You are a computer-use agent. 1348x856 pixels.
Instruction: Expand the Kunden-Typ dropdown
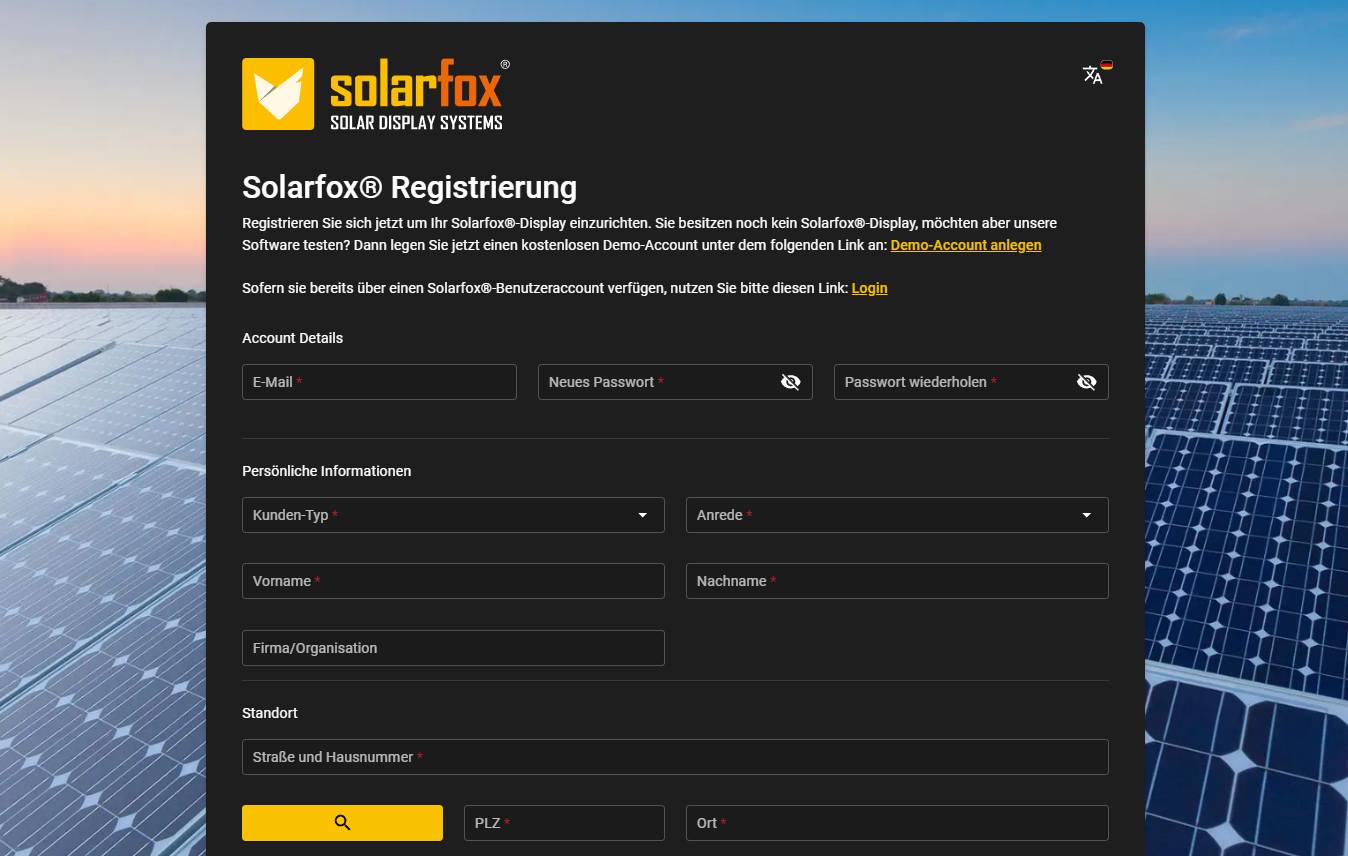click(x=642, y=515)
